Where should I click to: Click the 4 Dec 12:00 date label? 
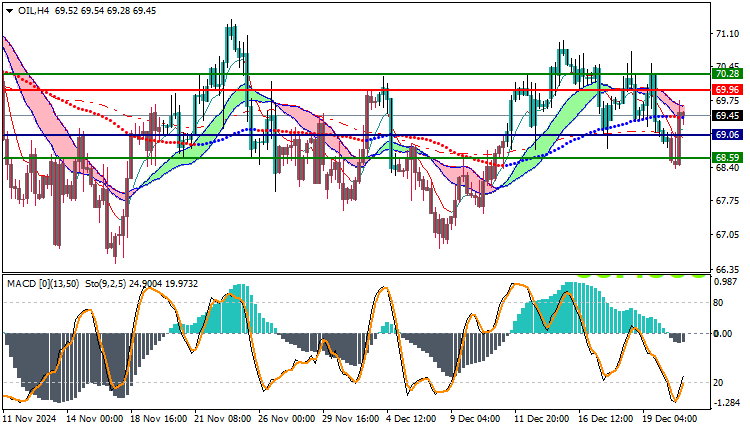[412, 419]
